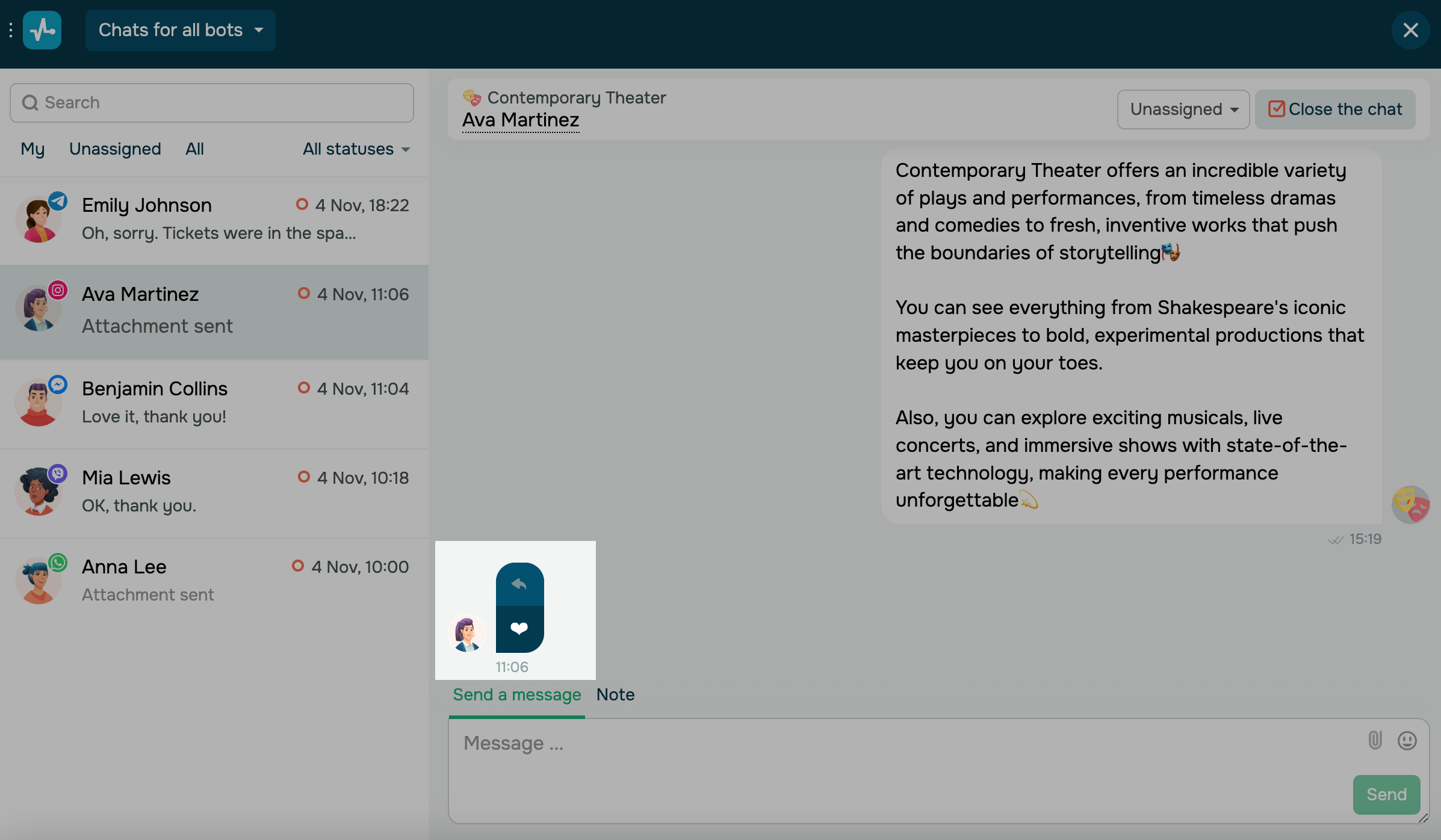Image resolution: width=1441 pixels, height=840 pixels.
Task: Click the reply arrow icon on message
Action: pos(519,584)
